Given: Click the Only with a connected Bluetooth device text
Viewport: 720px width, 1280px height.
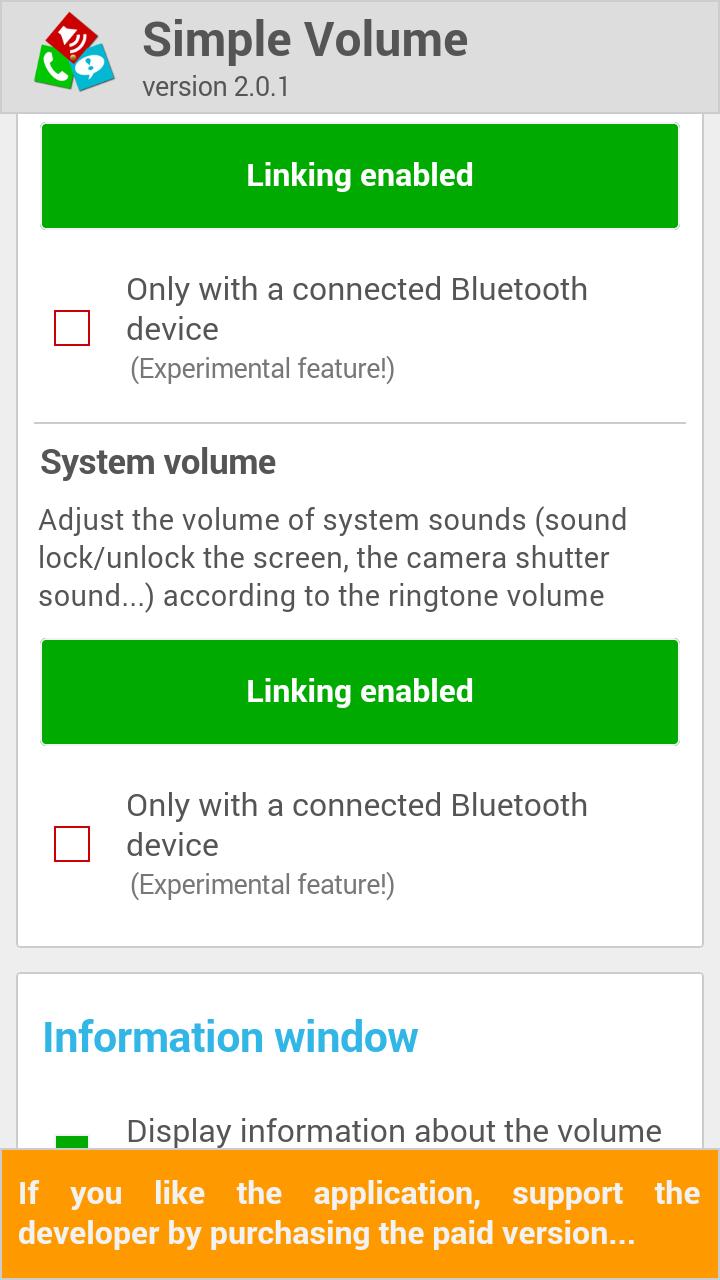Looking at the screenshot, I should pos(357,308).
